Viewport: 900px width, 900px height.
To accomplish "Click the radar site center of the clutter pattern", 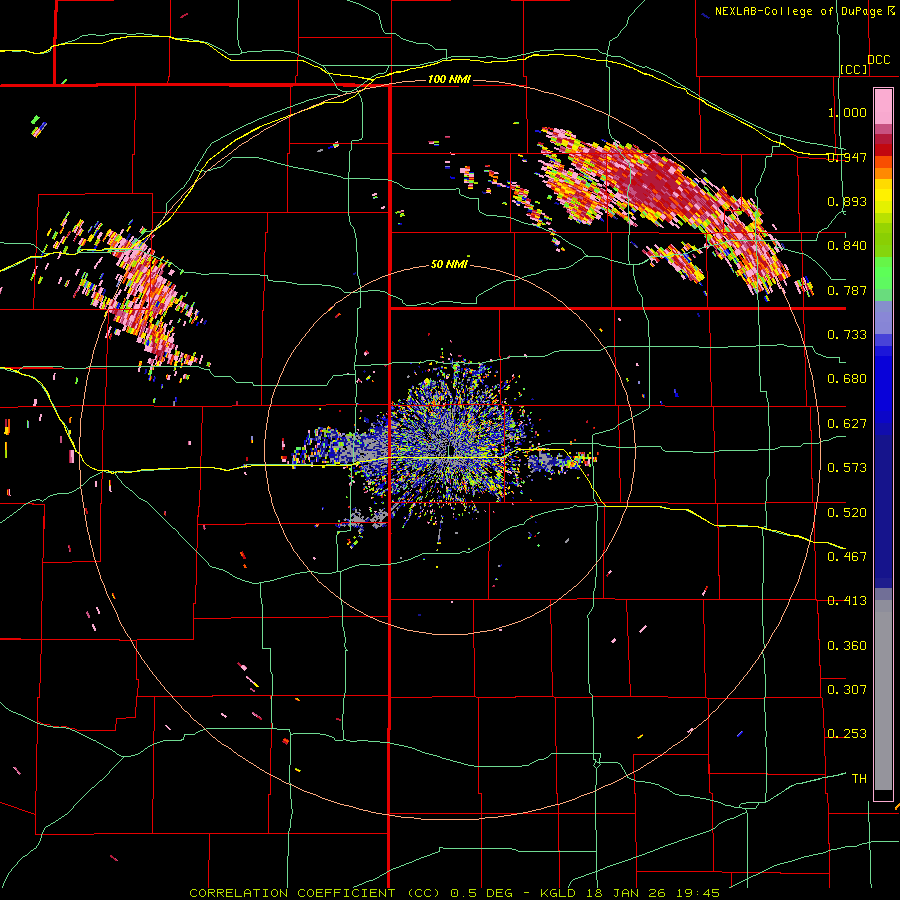I will pyautogui.click(x=451, y=449).
